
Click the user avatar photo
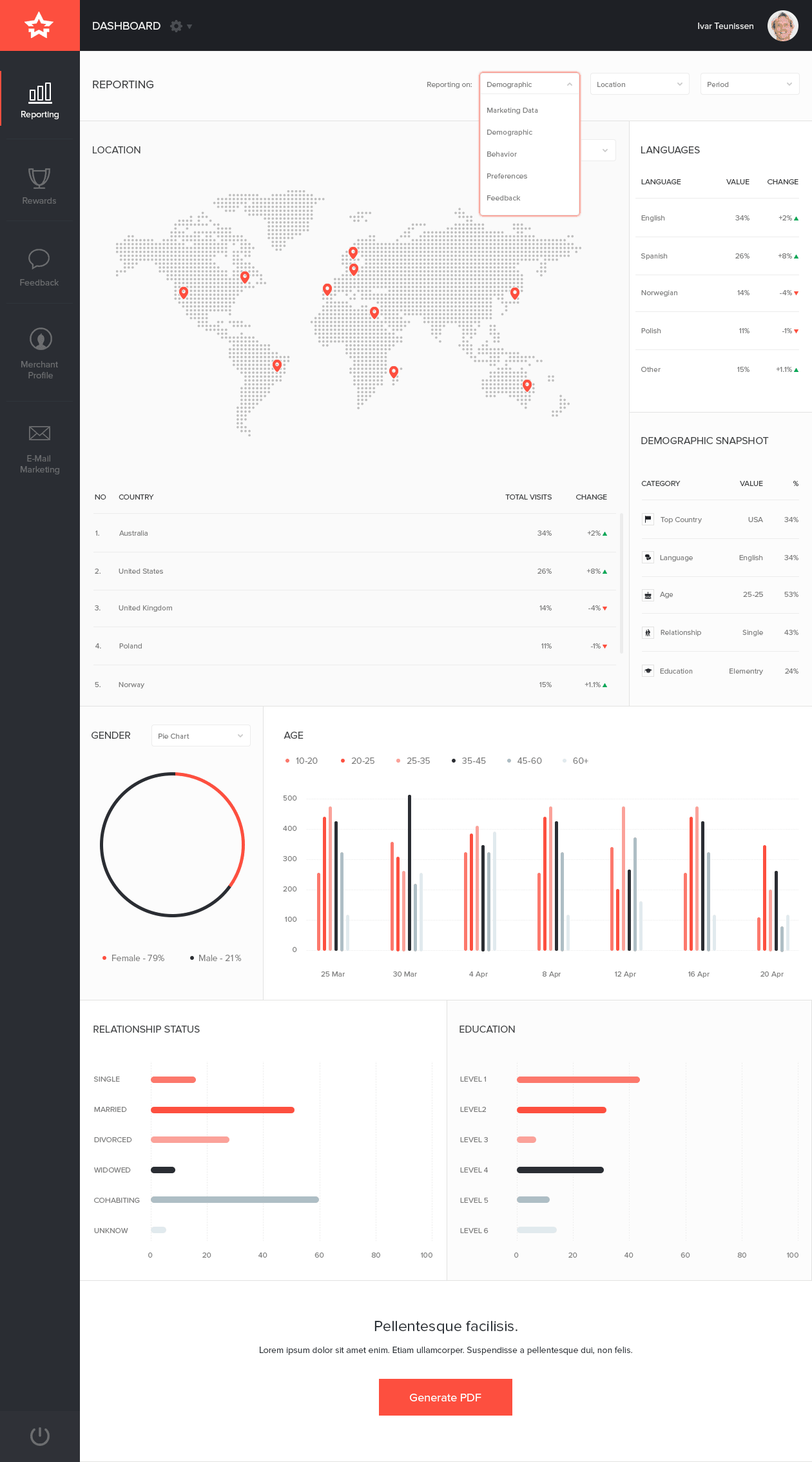pyautogui.click(x=782, y=26)
